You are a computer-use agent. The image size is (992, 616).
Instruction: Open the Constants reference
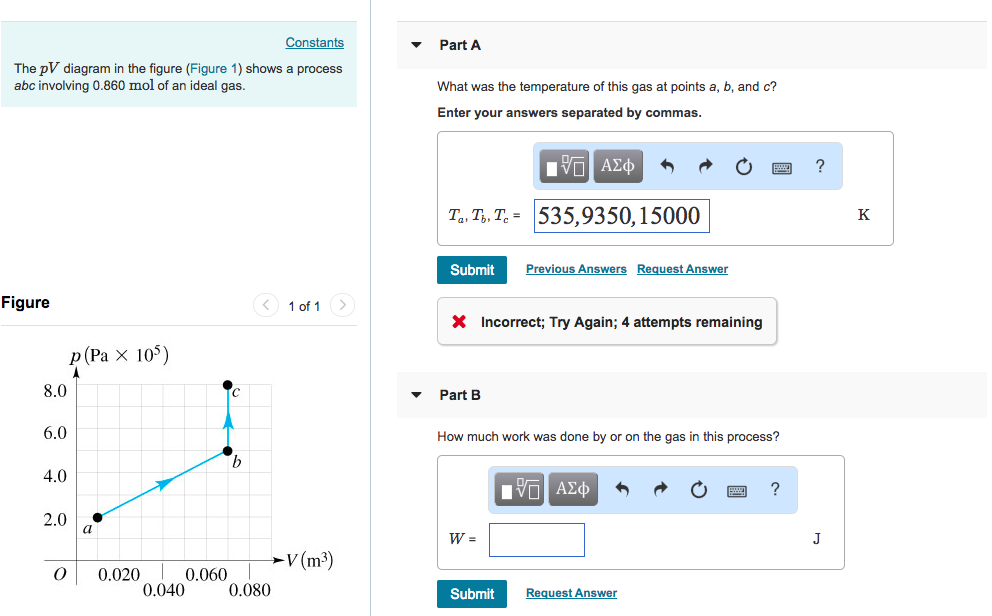pyautogui.click(x=314, y=42)
